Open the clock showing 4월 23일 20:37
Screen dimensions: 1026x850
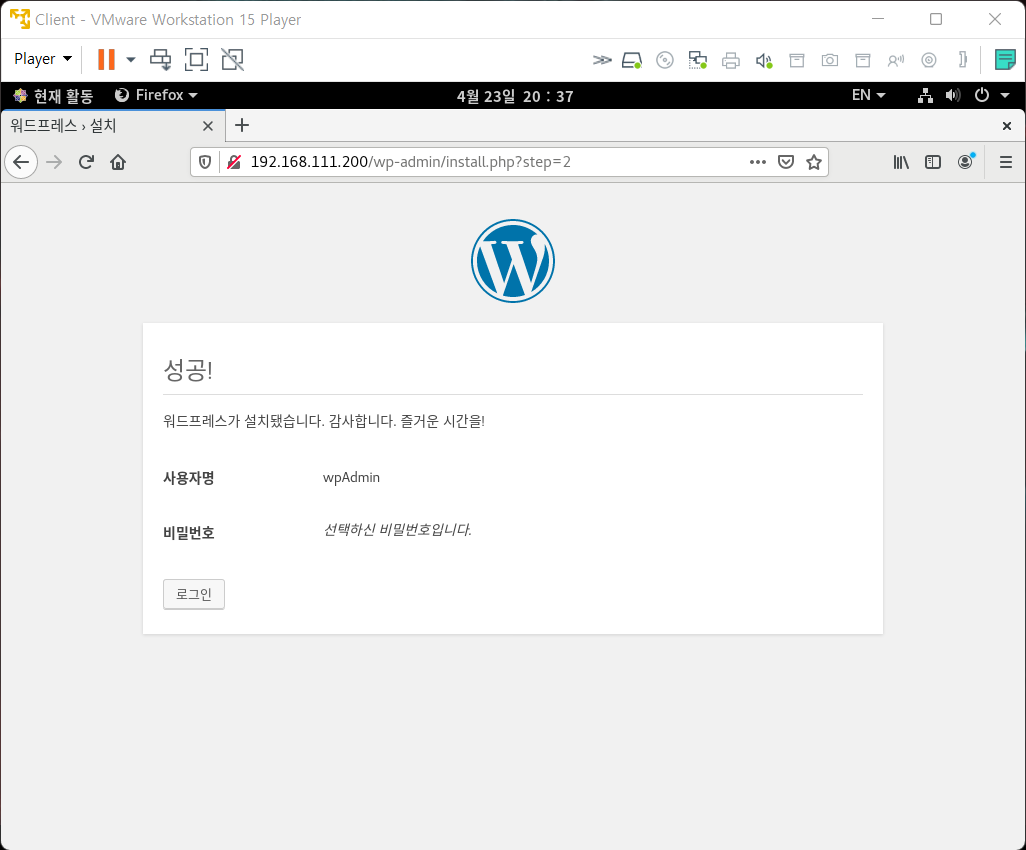(x=515, y=96)
